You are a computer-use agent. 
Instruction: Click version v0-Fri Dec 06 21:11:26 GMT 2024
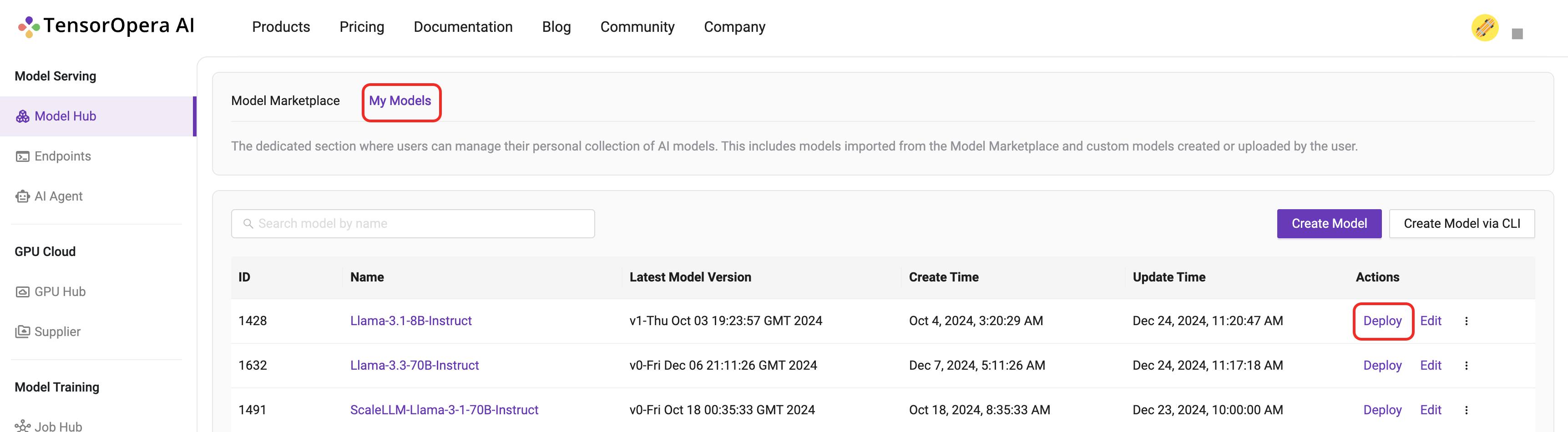click(723, 365)
